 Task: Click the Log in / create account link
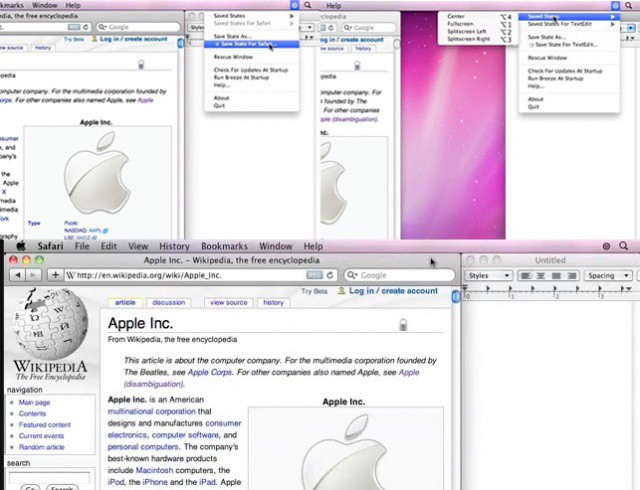click(393, 291)
